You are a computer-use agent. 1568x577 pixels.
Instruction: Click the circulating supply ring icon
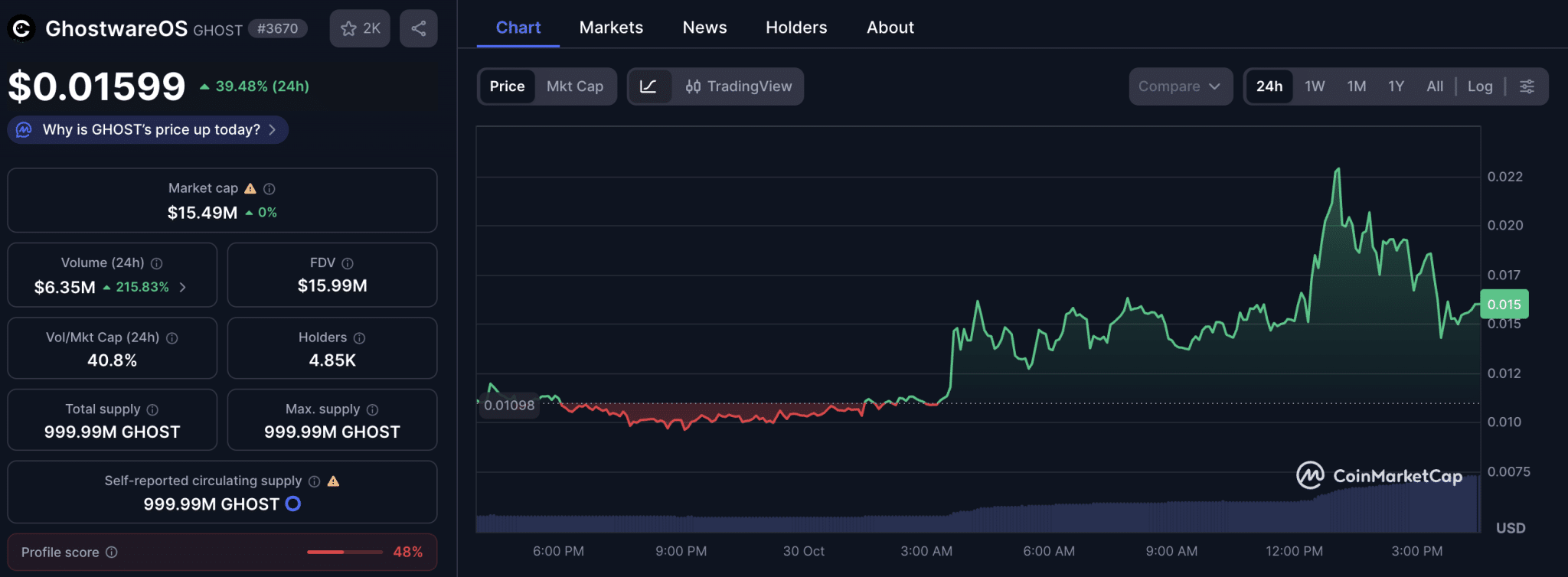coord(293,504)
